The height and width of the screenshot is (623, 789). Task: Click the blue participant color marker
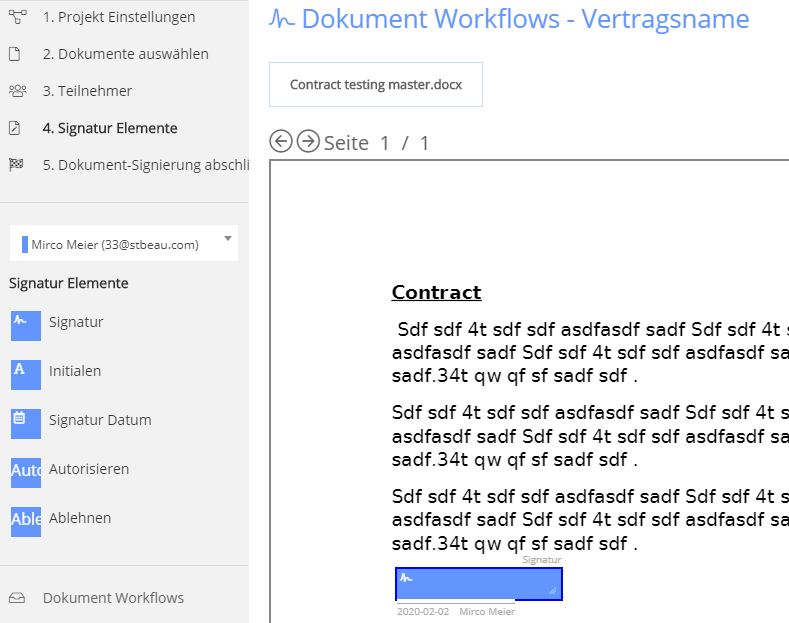click(x=25, y=245)
